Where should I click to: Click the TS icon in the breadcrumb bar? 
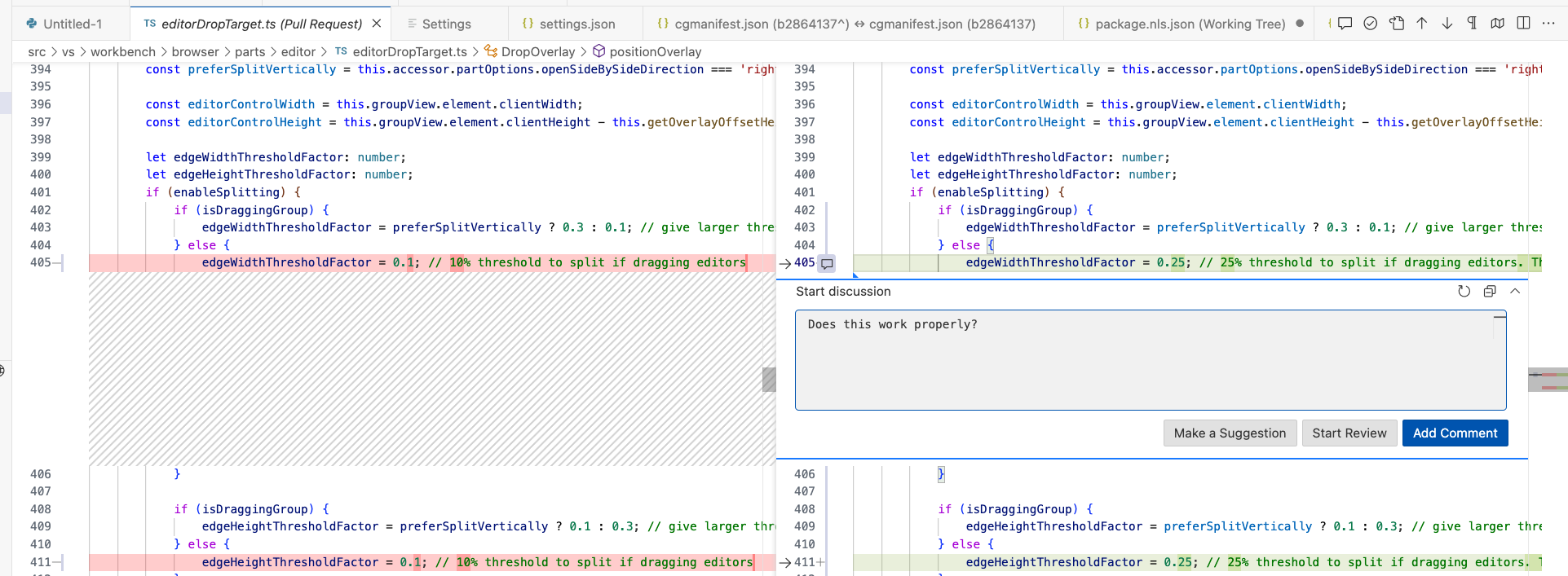pos(341,51)
